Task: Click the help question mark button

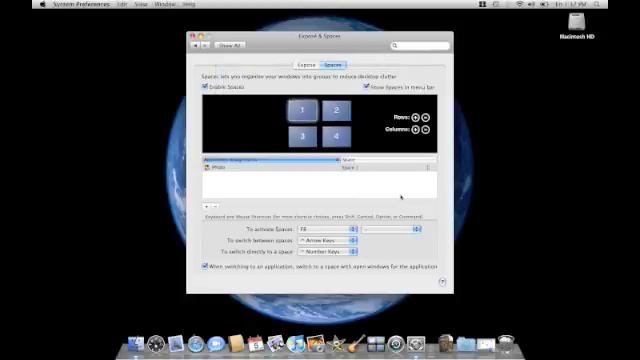Action: [442, 282]
